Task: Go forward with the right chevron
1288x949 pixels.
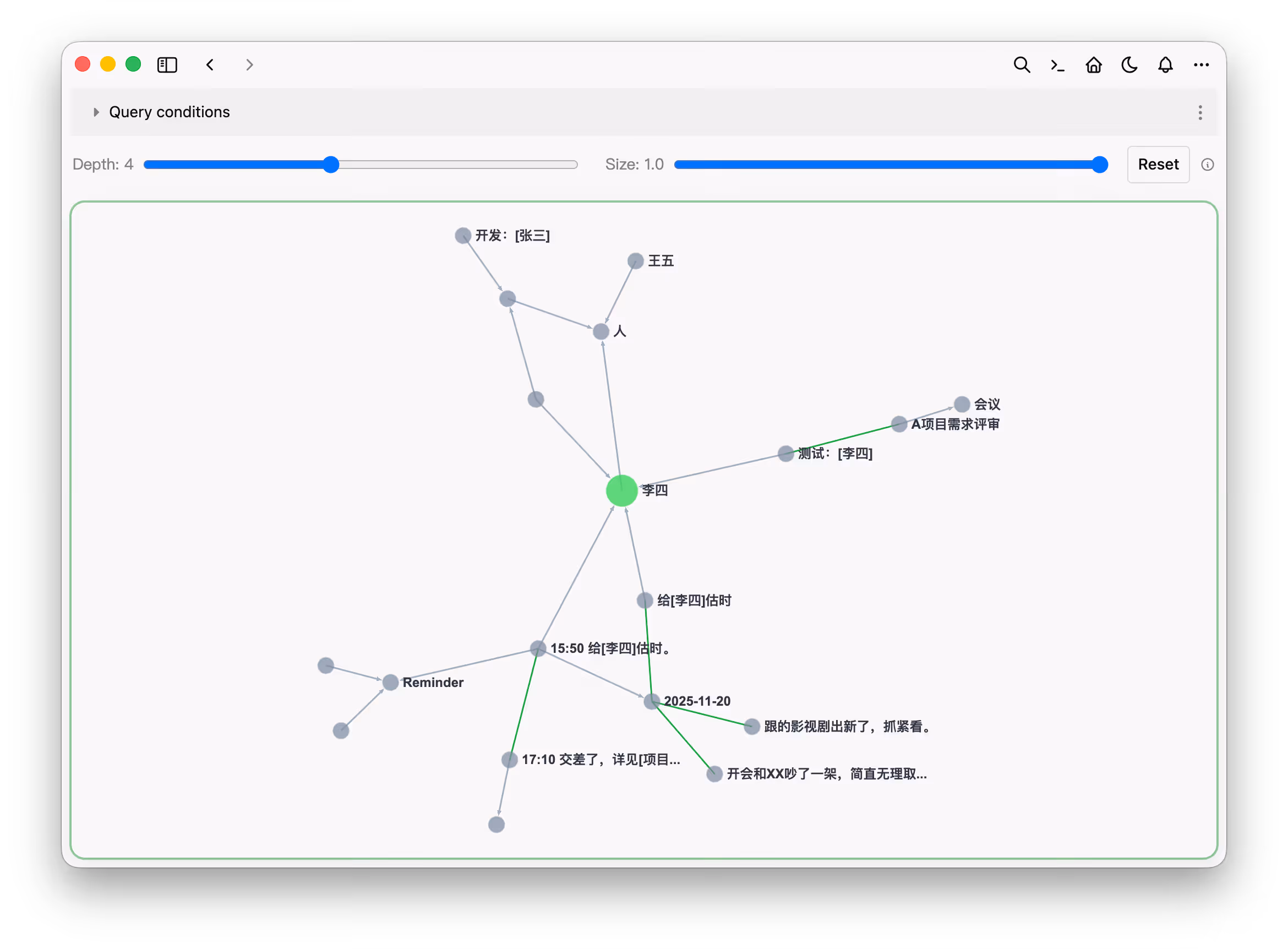Action: coord(249,65)
